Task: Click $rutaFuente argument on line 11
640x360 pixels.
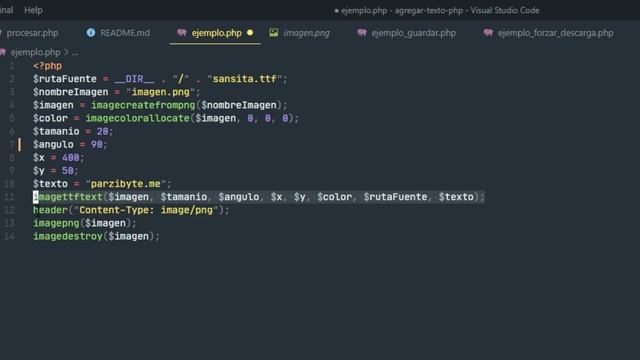Action: (395, 197)
